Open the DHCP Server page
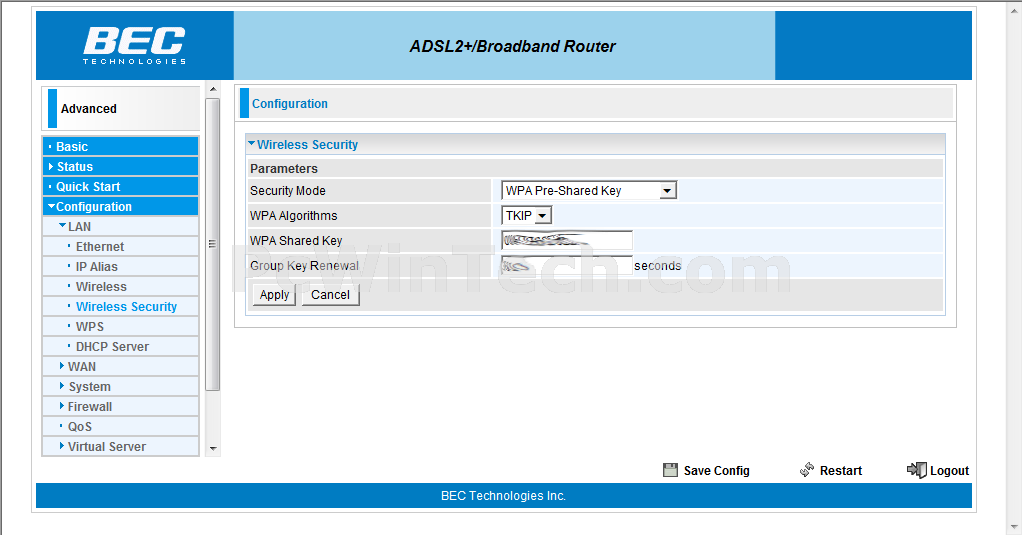The height and width of the screenshot is (535, 1022). tap(112, 347)
